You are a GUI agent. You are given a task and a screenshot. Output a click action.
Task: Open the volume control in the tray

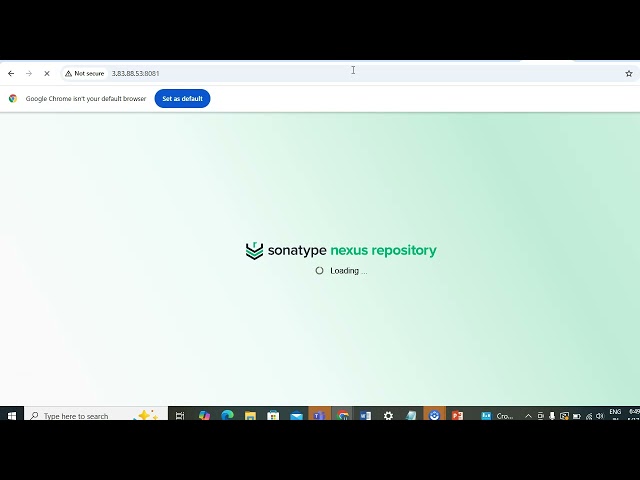(600, 416)
